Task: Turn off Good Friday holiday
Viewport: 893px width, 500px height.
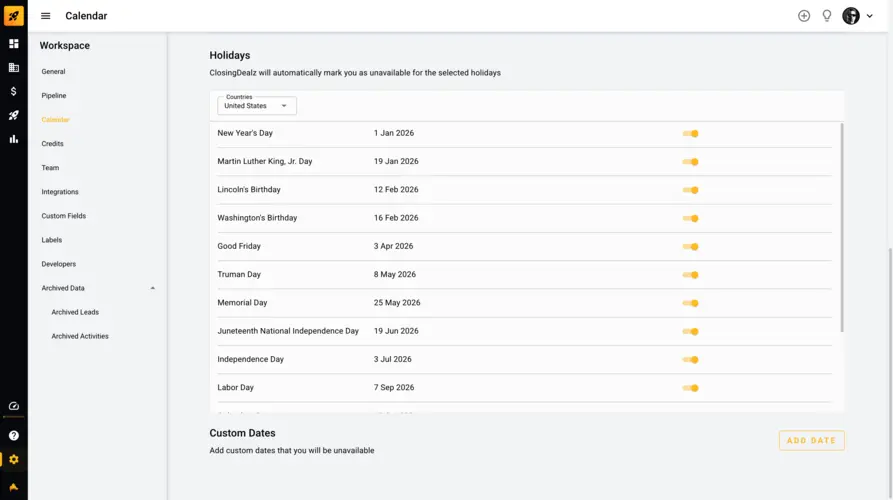Action: tap(690, 247)
